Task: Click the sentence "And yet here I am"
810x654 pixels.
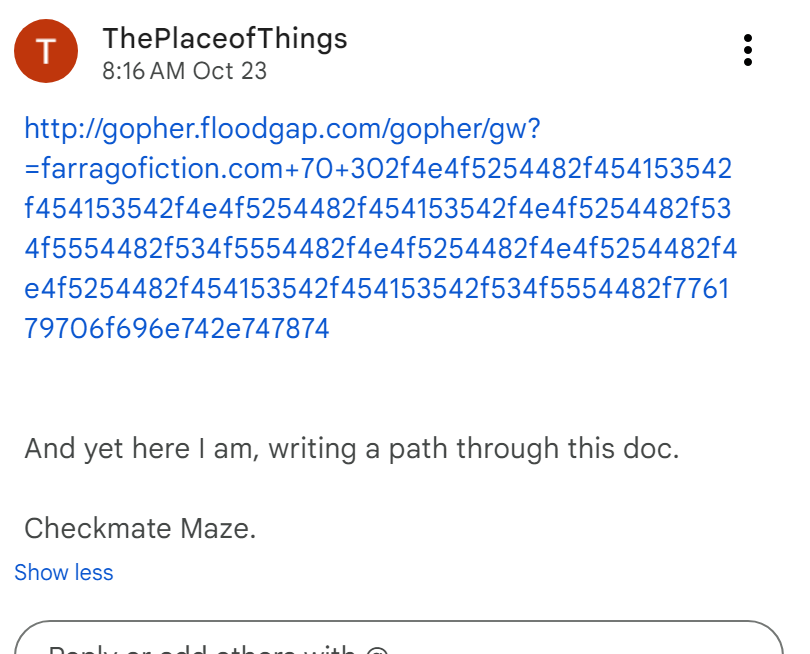Action: [x=140, y=449]
